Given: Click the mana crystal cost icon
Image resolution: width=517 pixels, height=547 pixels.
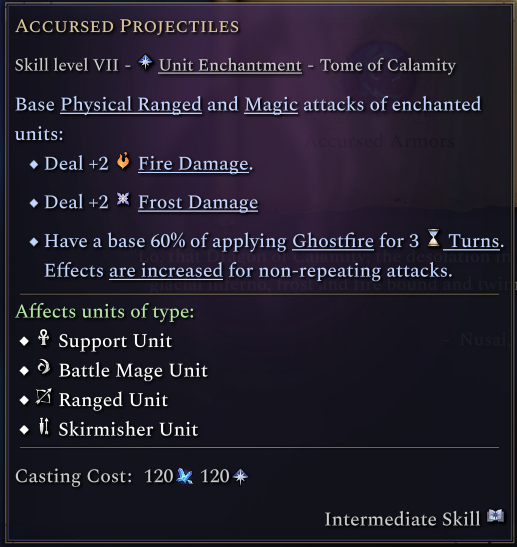Looking at the screenshot, I should pos(185,476).
